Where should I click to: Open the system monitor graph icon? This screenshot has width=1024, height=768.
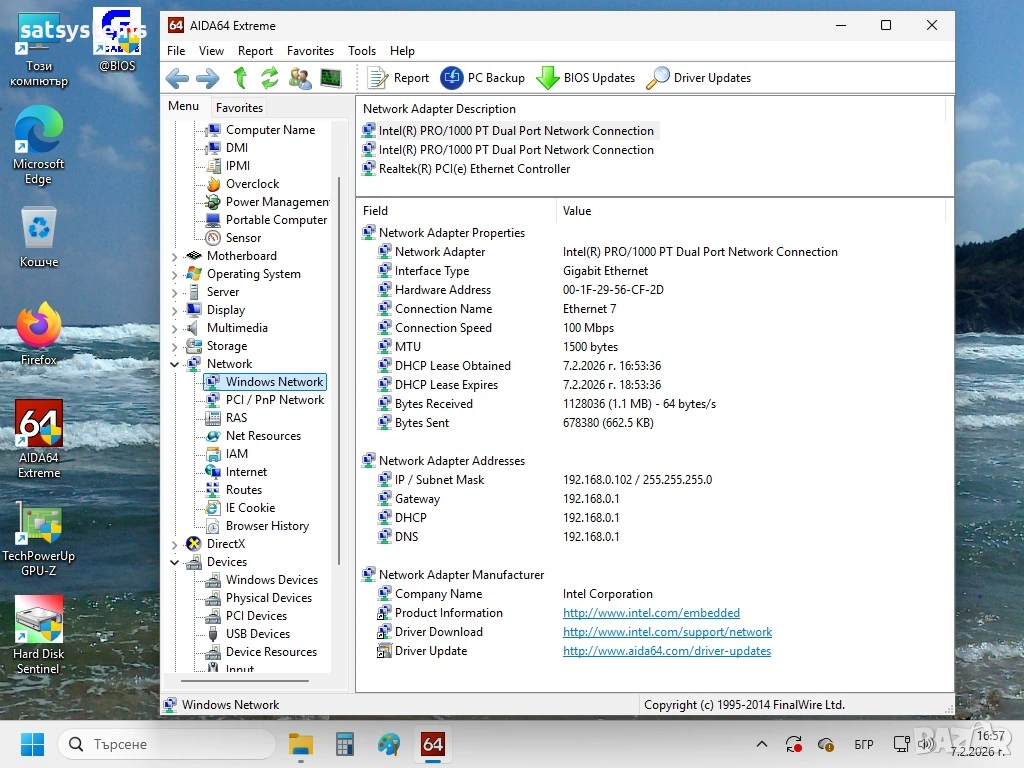331,78
